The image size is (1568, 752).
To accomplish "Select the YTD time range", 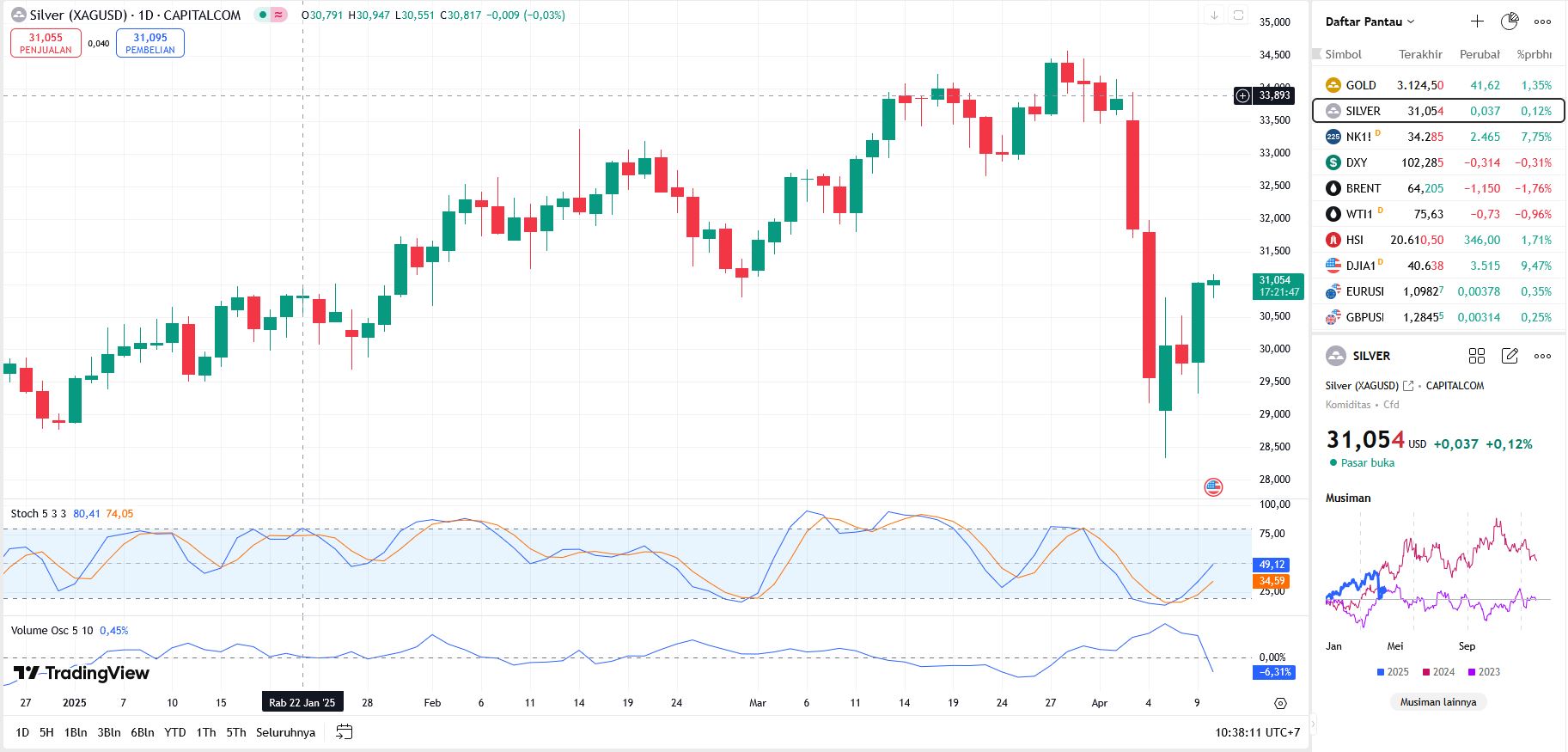I will pyautogui.click(x=175, y=732).
